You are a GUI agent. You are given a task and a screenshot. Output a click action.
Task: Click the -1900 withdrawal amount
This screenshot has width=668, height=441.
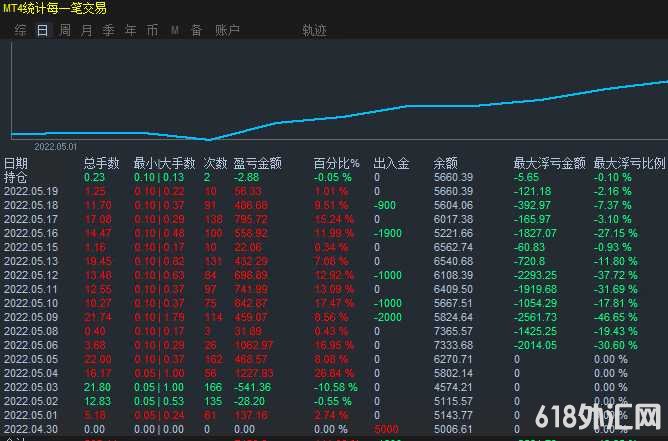pos(388,233)
